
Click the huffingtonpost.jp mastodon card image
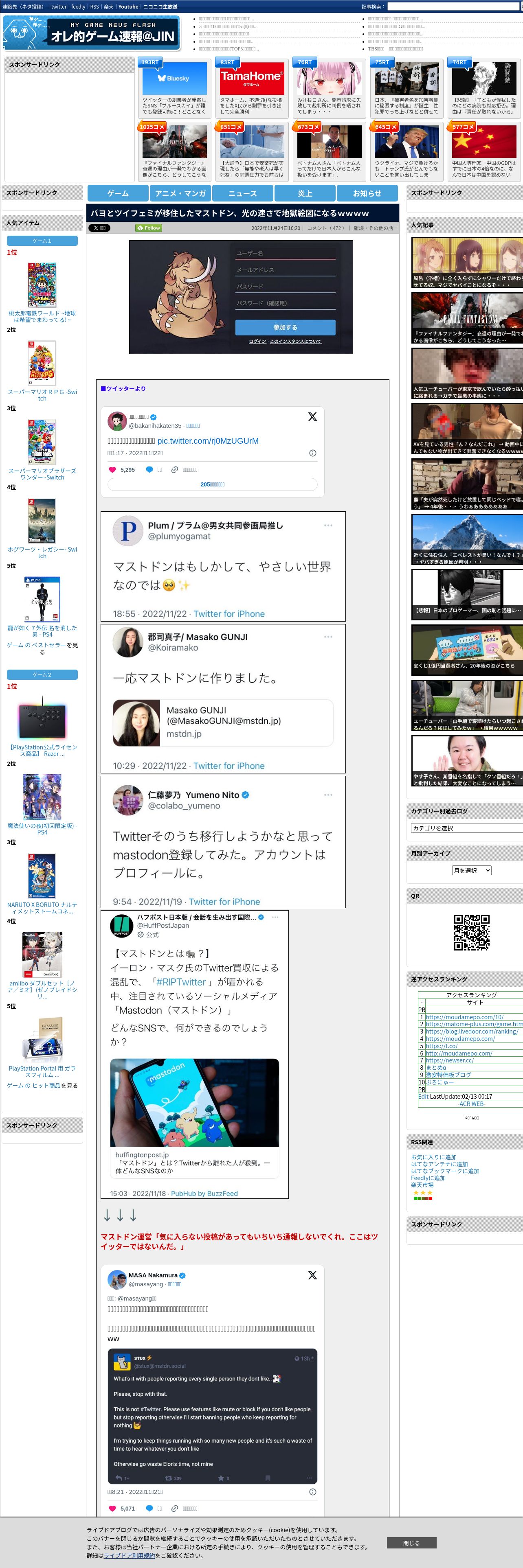(195, 1102)
